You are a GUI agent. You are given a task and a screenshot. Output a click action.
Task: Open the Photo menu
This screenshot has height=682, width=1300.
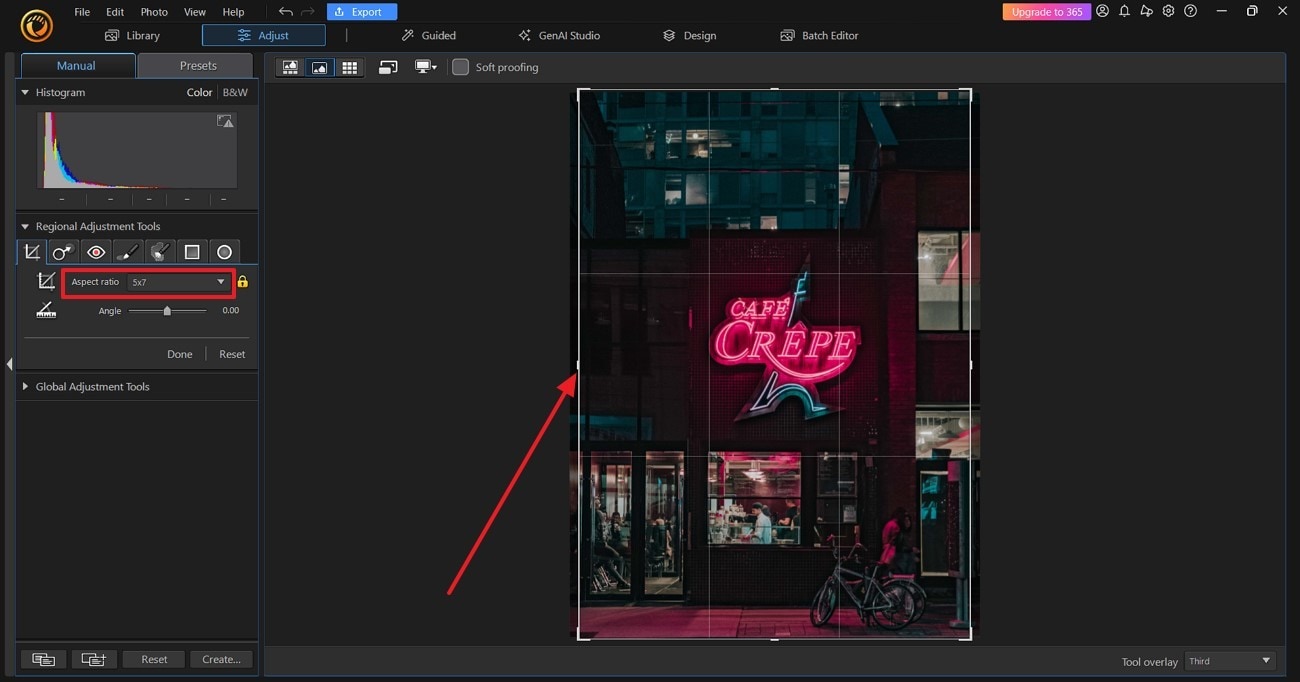154,12
